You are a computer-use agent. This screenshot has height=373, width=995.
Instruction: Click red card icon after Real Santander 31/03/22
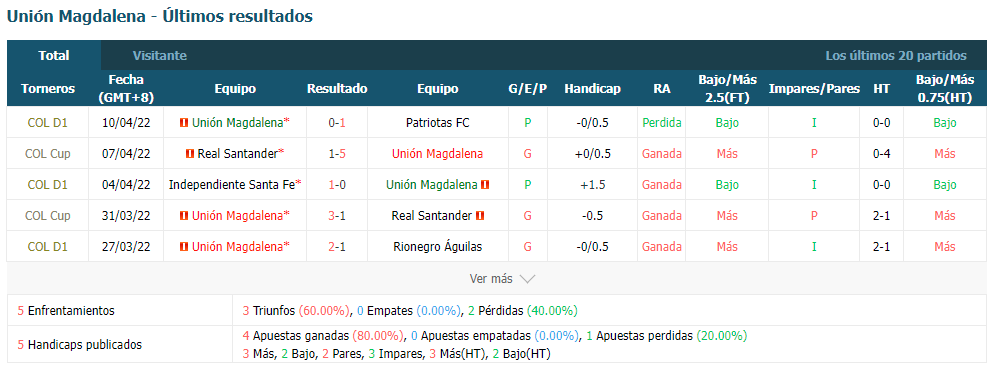pos(480,216)
